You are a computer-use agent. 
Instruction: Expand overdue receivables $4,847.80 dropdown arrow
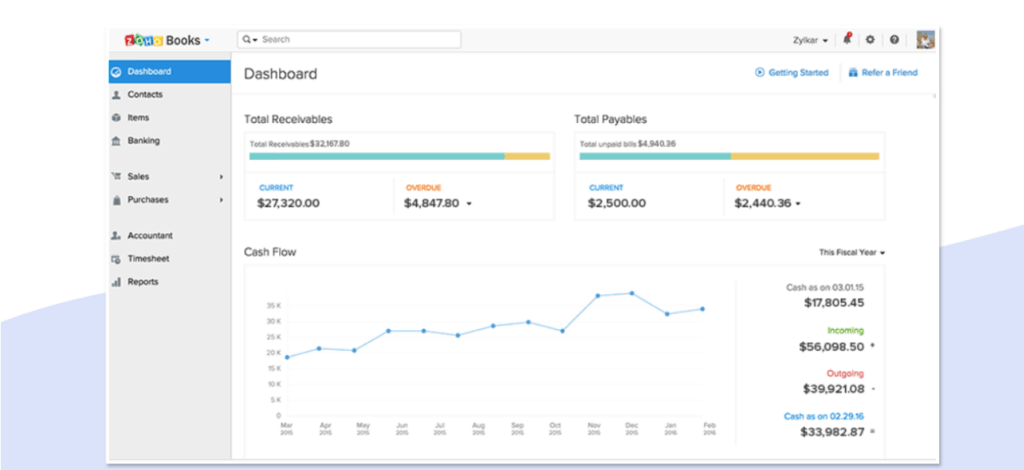(469, 204)
